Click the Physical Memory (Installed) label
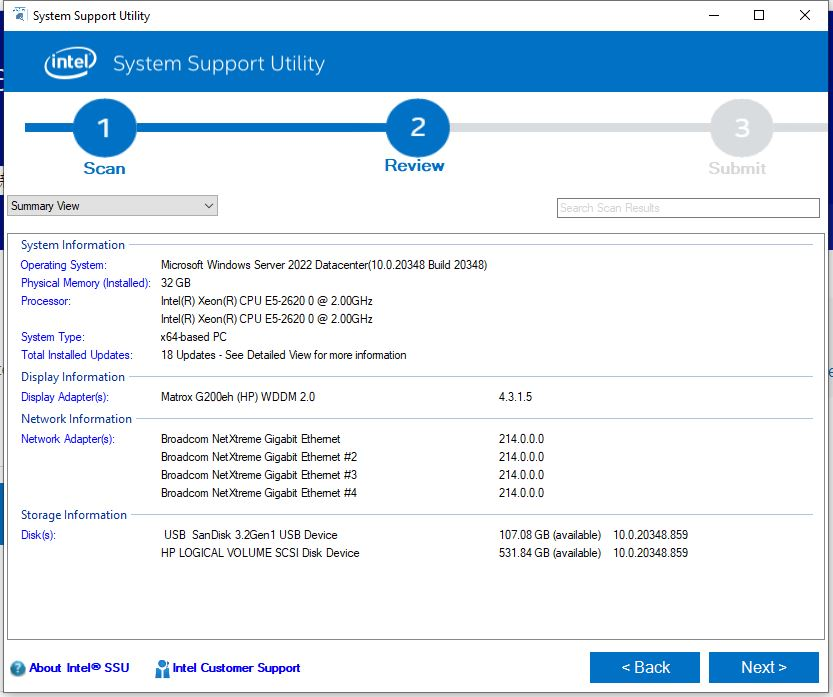This screenshot has width=833, height=697. [86, 283]
